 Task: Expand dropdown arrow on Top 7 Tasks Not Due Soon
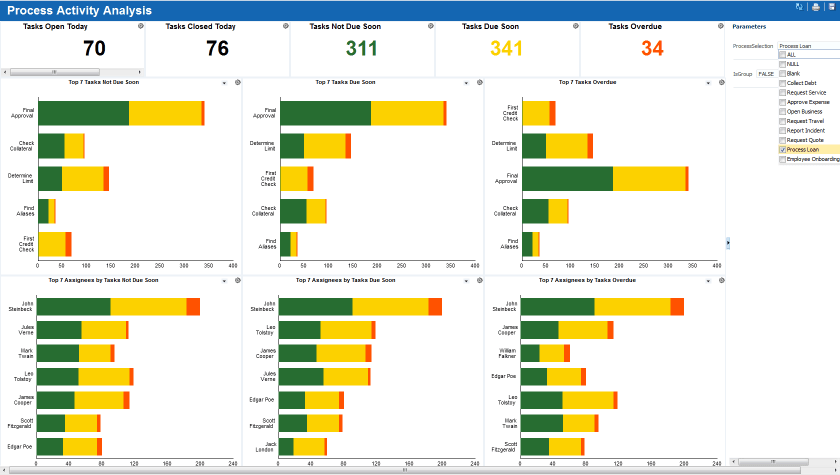[x=224, y=83]
